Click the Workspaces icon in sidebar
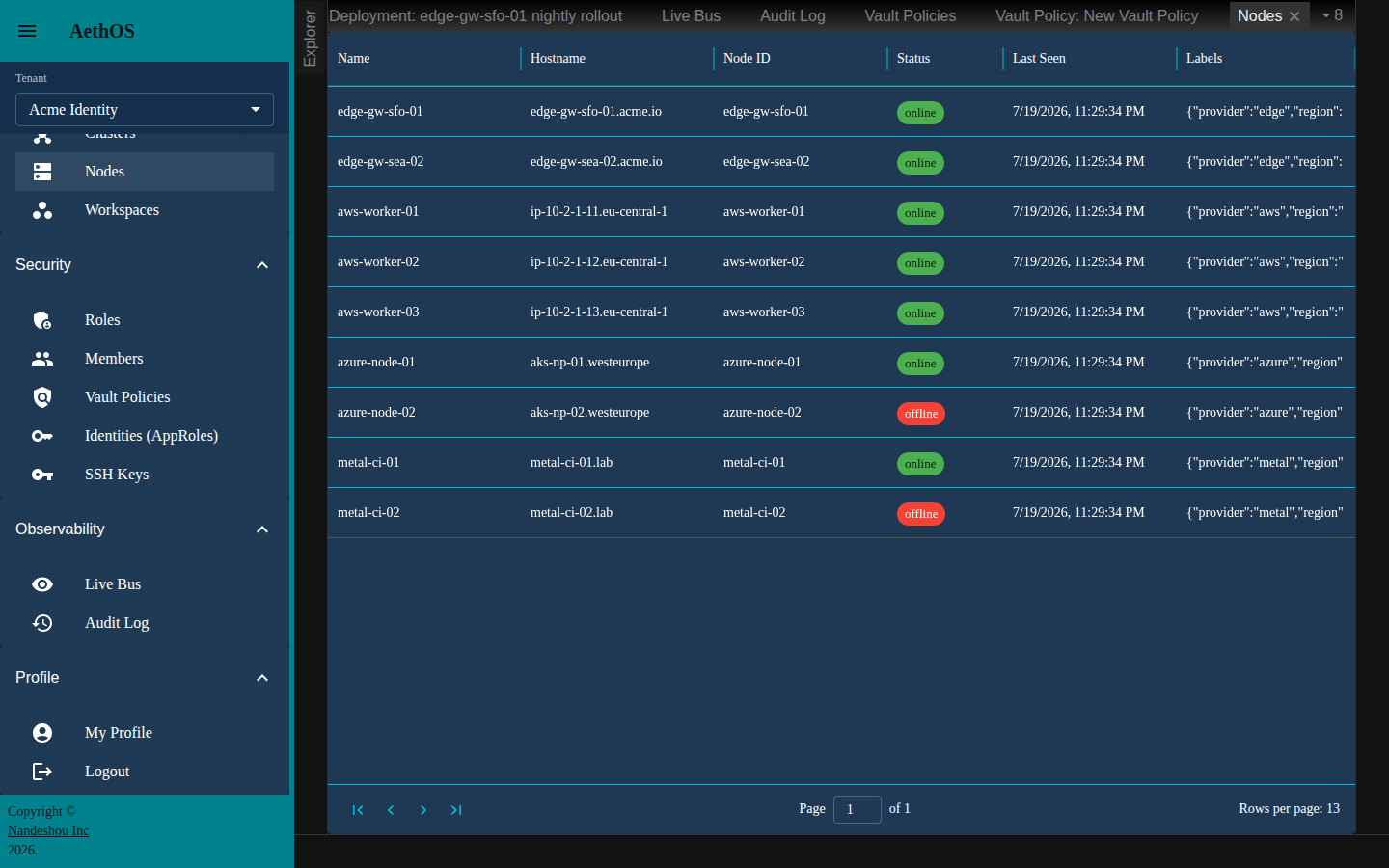This screenshot has height=868, width=1389. coord(42,210)
